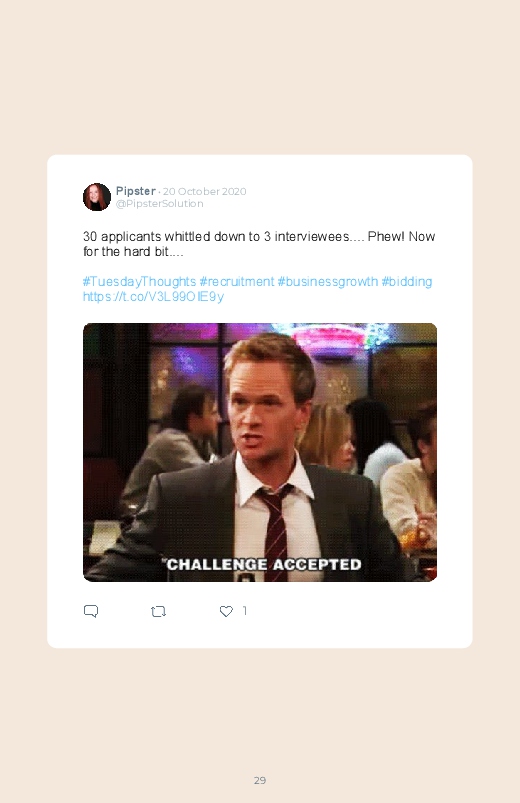Open the Pipster profile avatar
This screenshot has height=803, width=520.
(97, 197)
